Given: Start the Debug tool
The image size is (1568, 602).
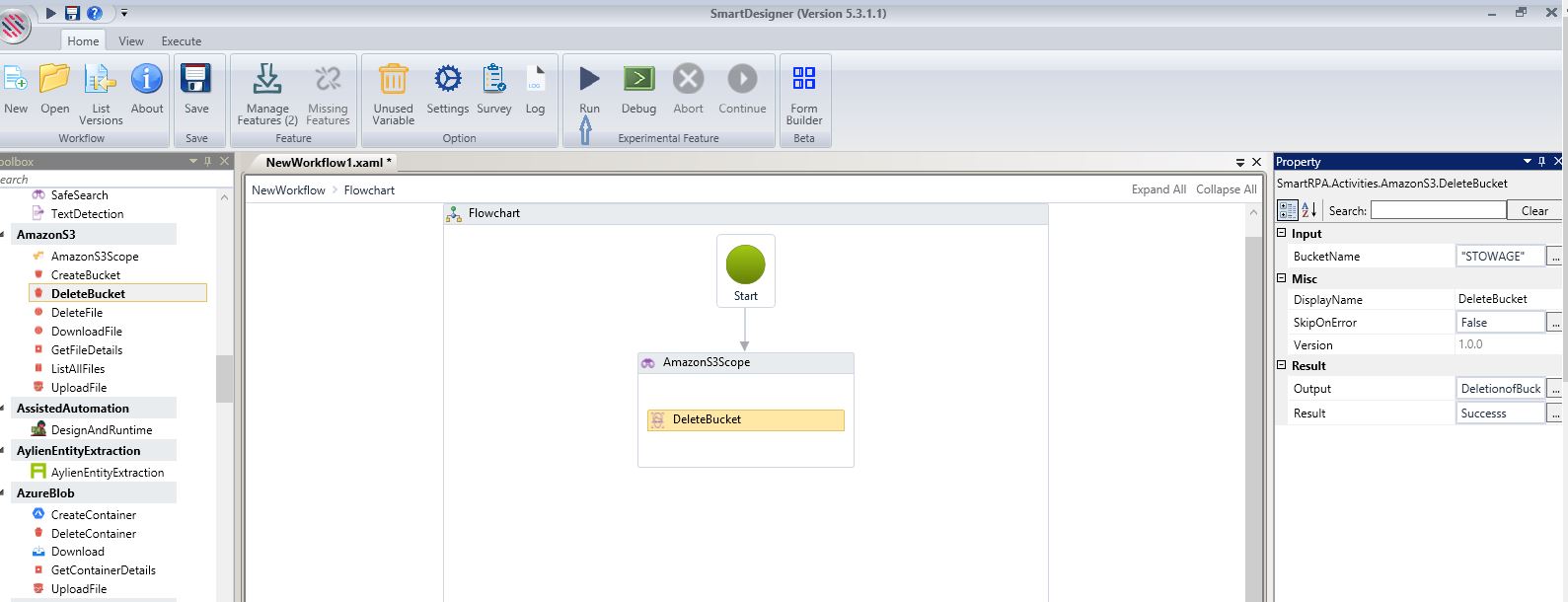Looking at the screenshot, I should pos(638,79).
